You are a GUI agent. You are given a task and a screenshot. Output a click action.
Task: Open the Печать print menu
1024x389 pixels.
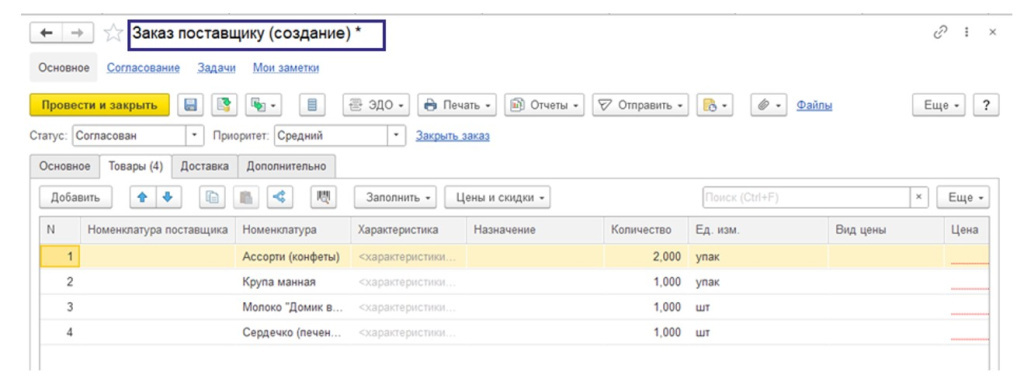click(456, 105)
